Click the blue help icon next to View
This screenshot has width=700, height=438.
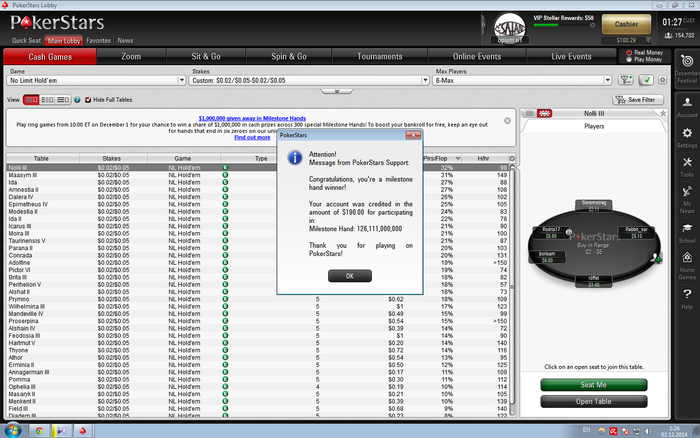77,100
